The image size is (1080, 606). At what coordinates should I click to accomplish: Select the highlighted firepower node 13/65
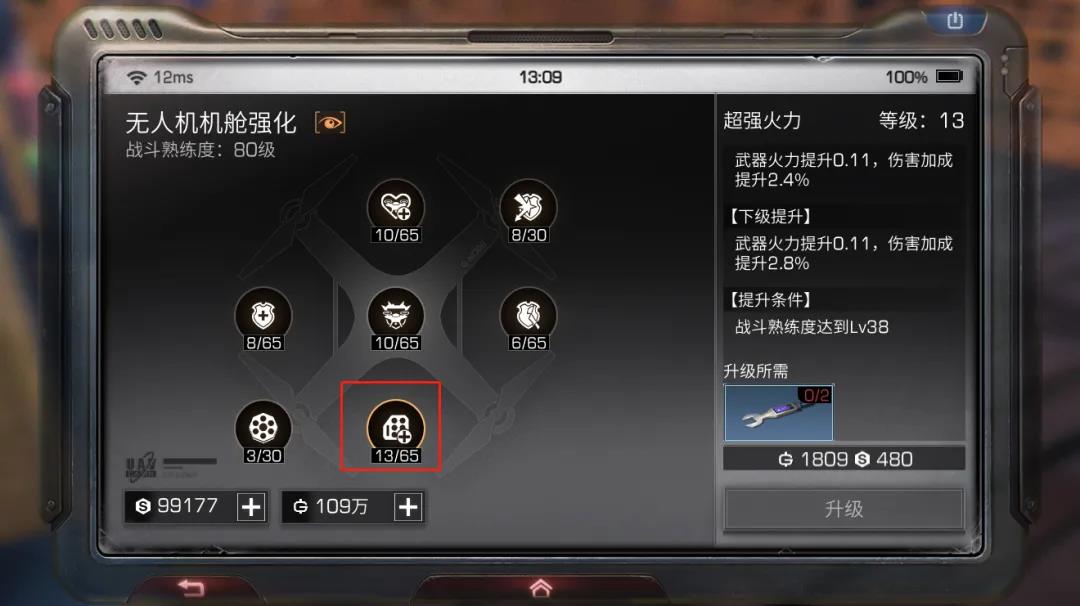(x=396, y=429)
